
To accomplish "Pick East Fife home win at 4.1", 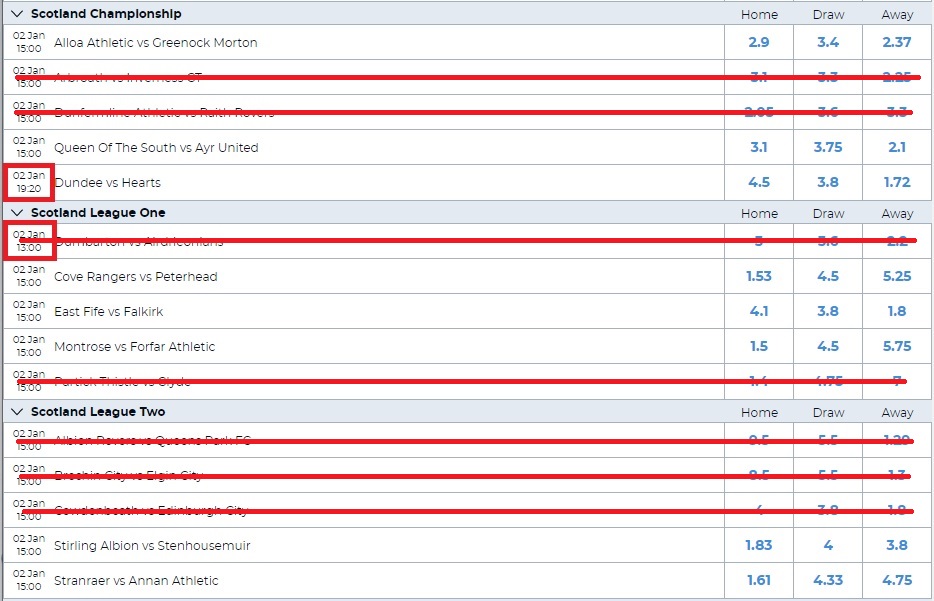I will [x=759, y=312].
